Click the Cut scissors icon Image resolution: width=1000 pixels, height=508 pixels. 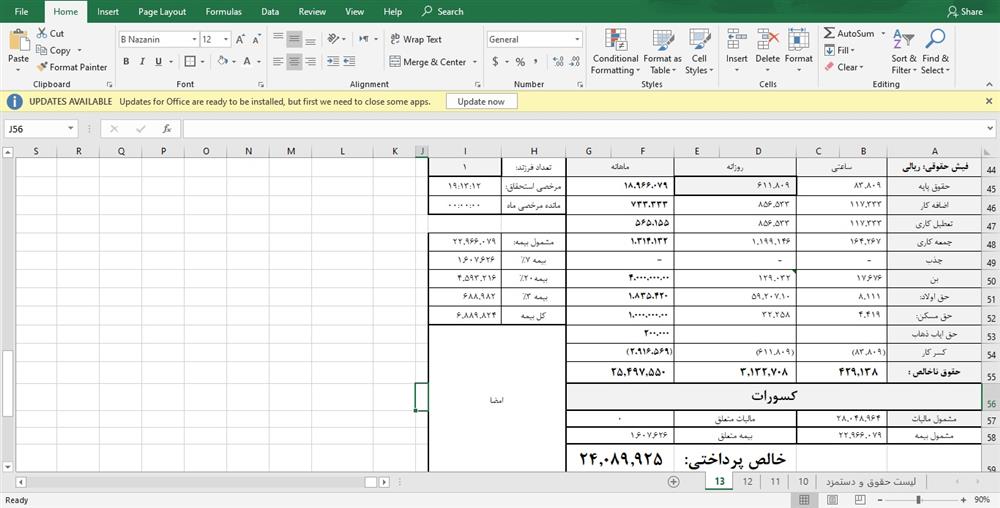[x=42, y=33]
